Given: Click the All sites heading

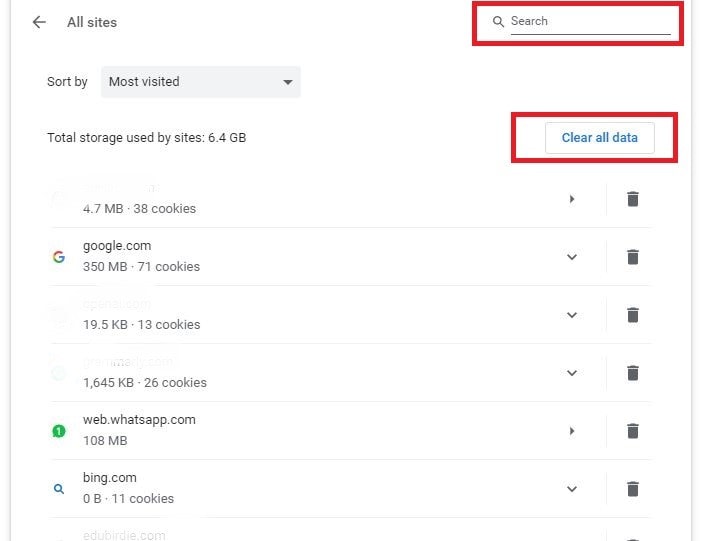Looking at the screenshot, I should (92, 22).
